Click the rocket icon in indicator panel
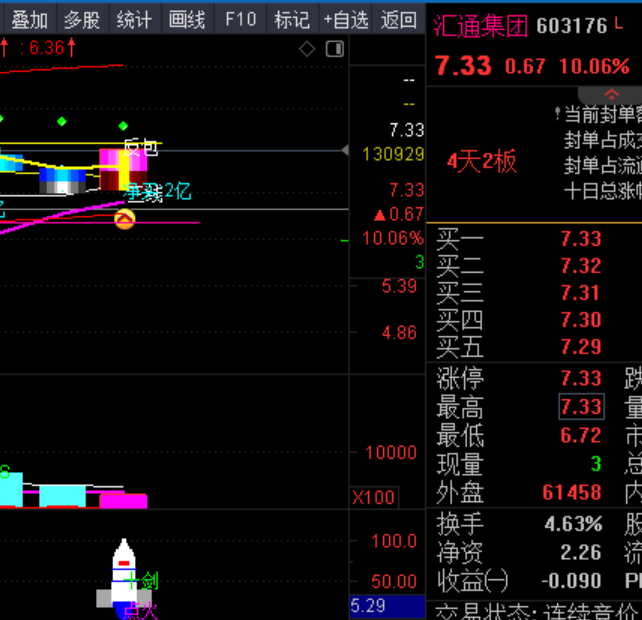 point(124,577)
